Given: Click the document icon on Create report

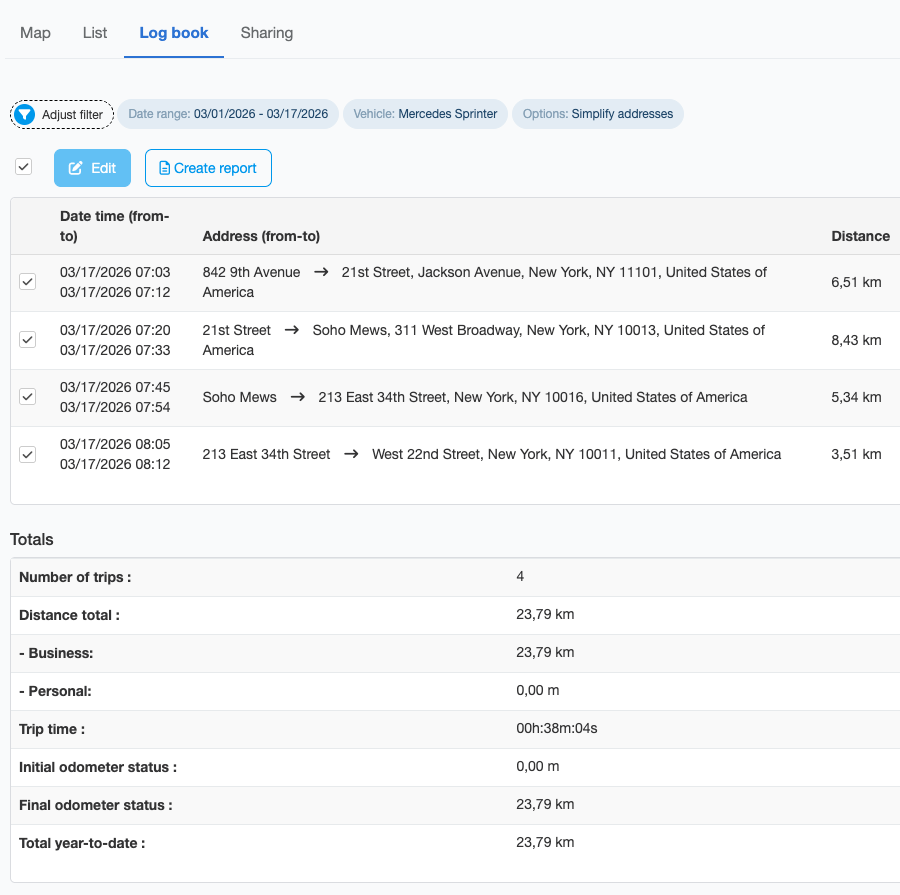Looking at the screenshot, I should 165,168.
